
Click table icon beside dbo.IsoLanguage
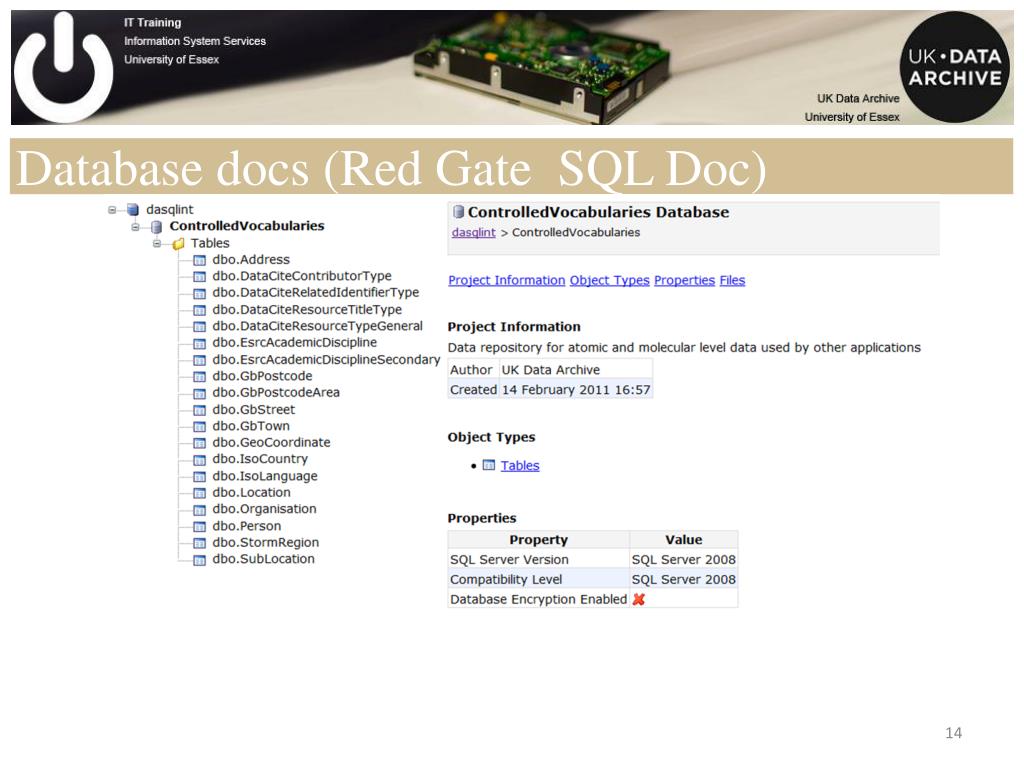200,477
